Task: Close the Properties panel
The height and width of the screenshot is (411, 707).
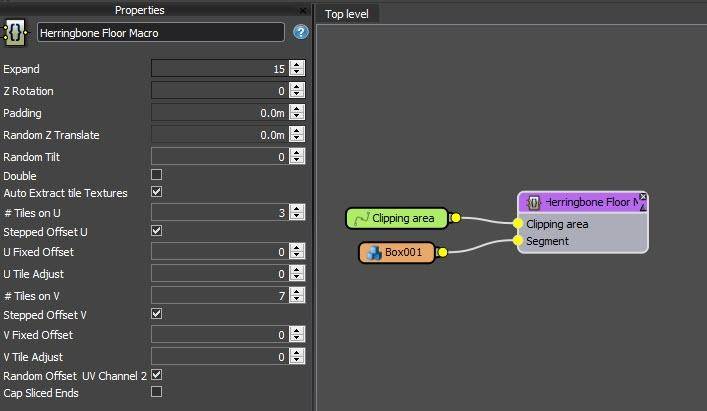Action: 304,11
